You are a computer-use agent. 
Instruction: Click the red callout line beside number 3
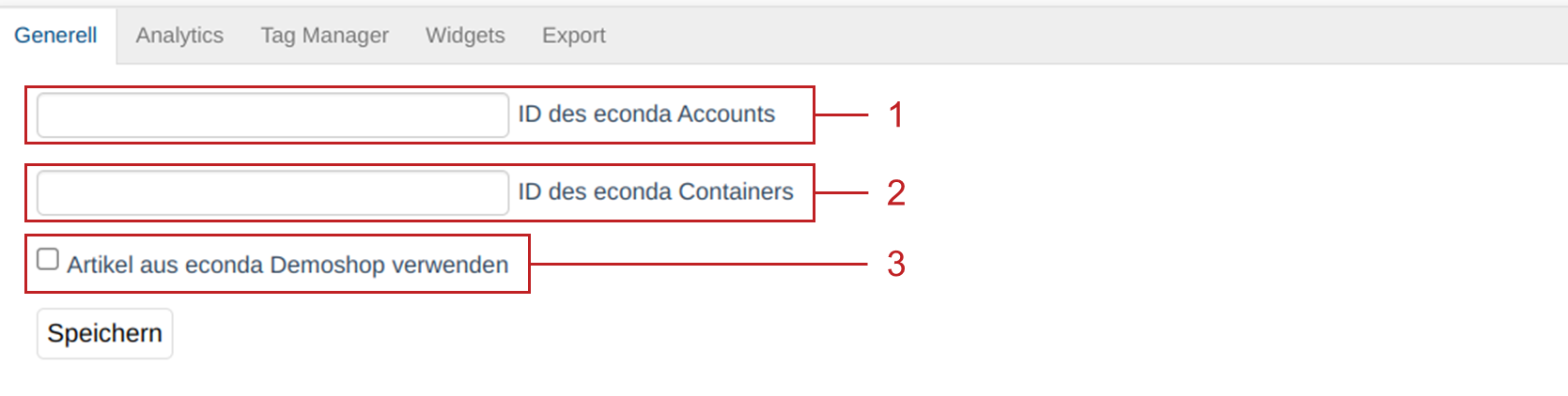700,264
